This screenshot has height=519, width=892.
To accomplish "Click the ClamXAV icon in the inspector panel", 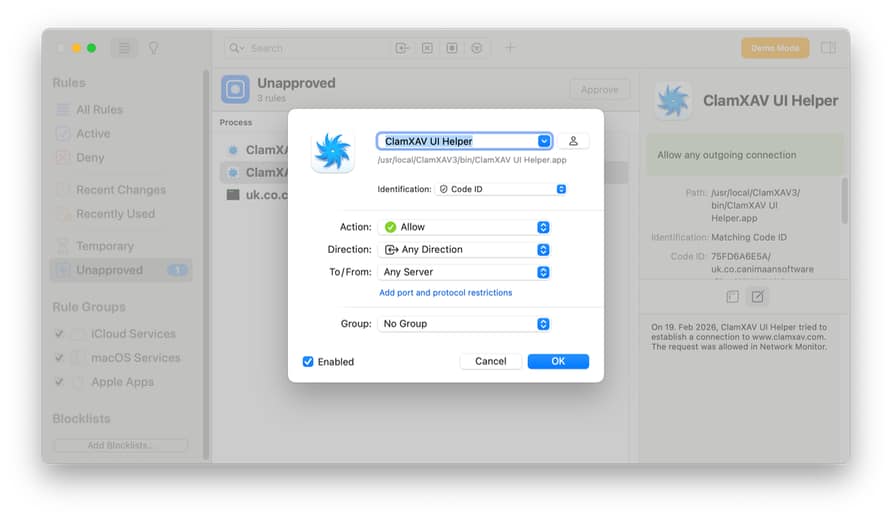I will pyautogui.click(x=673, y=101).
